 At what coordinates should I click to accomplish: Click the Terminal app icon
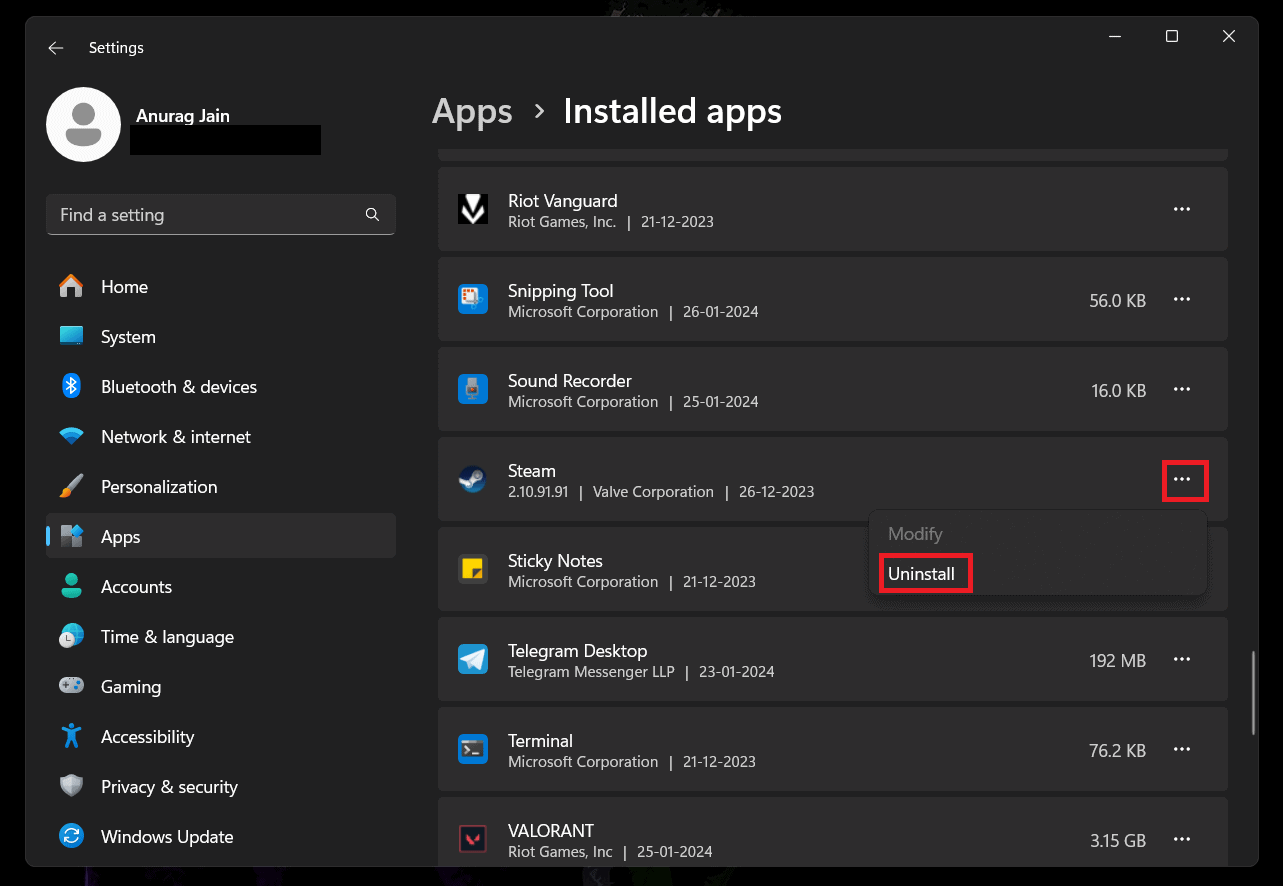(x=472, y=750)
